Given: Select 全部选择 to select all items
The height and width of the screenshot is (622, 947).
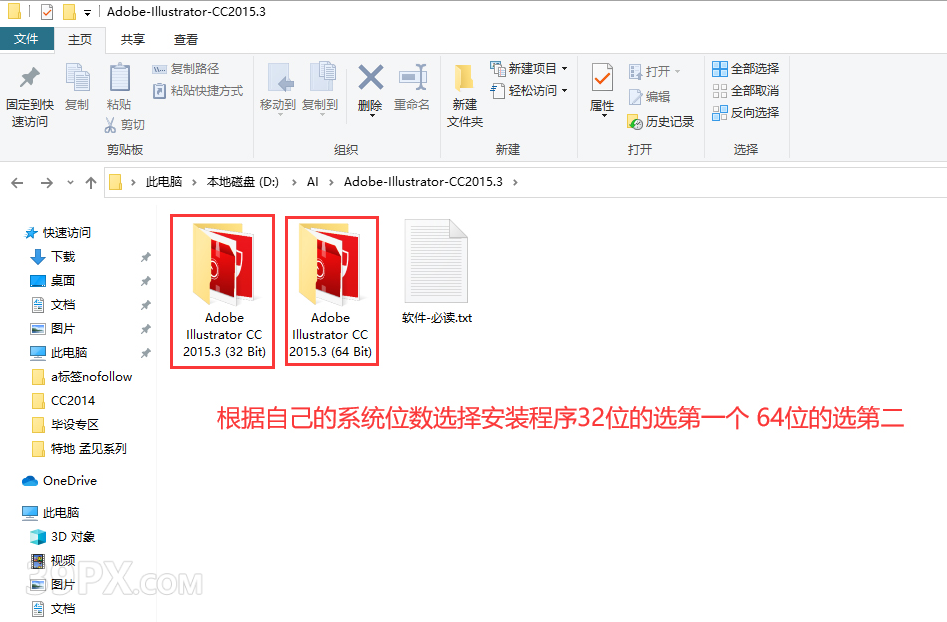Looking at the screenshot, I should pyautogui.click(x=745, y=67).
